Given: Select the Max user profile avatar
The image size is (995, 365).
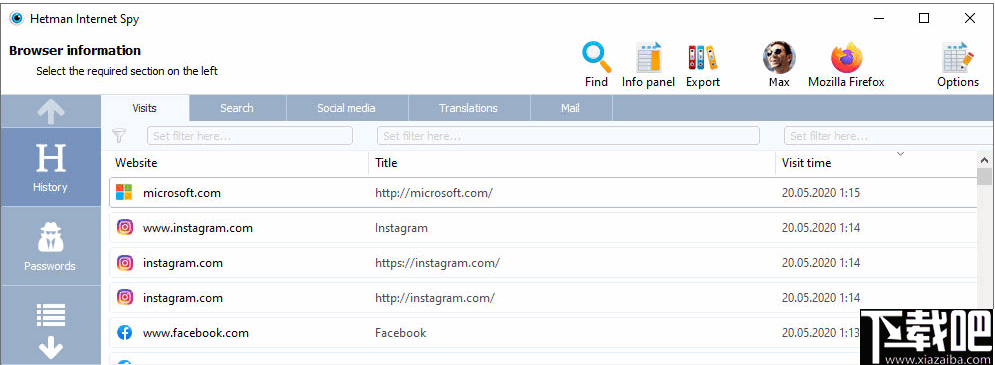Looking at the screenshot, I should 779,58.
